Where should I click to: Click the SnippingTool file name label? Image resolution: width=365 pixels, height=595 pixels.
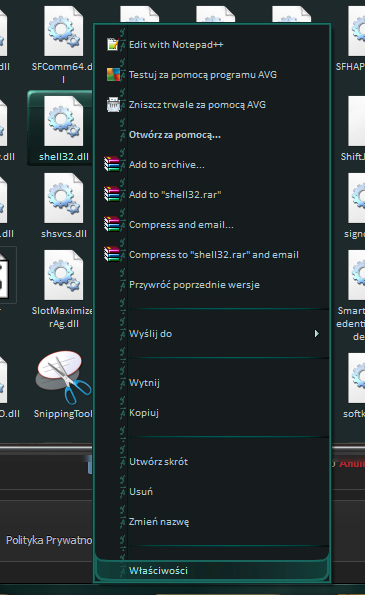(x=63, y=414)
